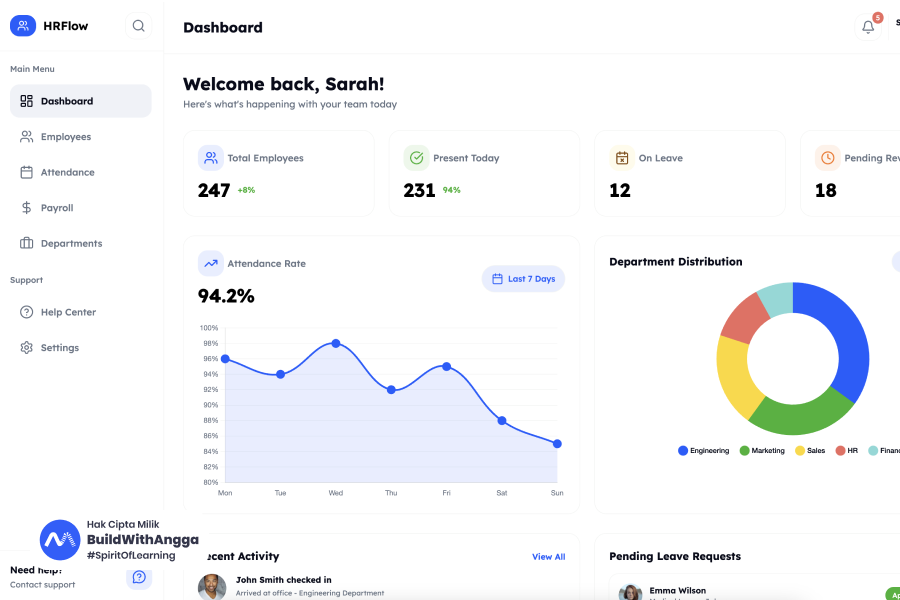Click the contact support help icon

click(x=139, y=577)
